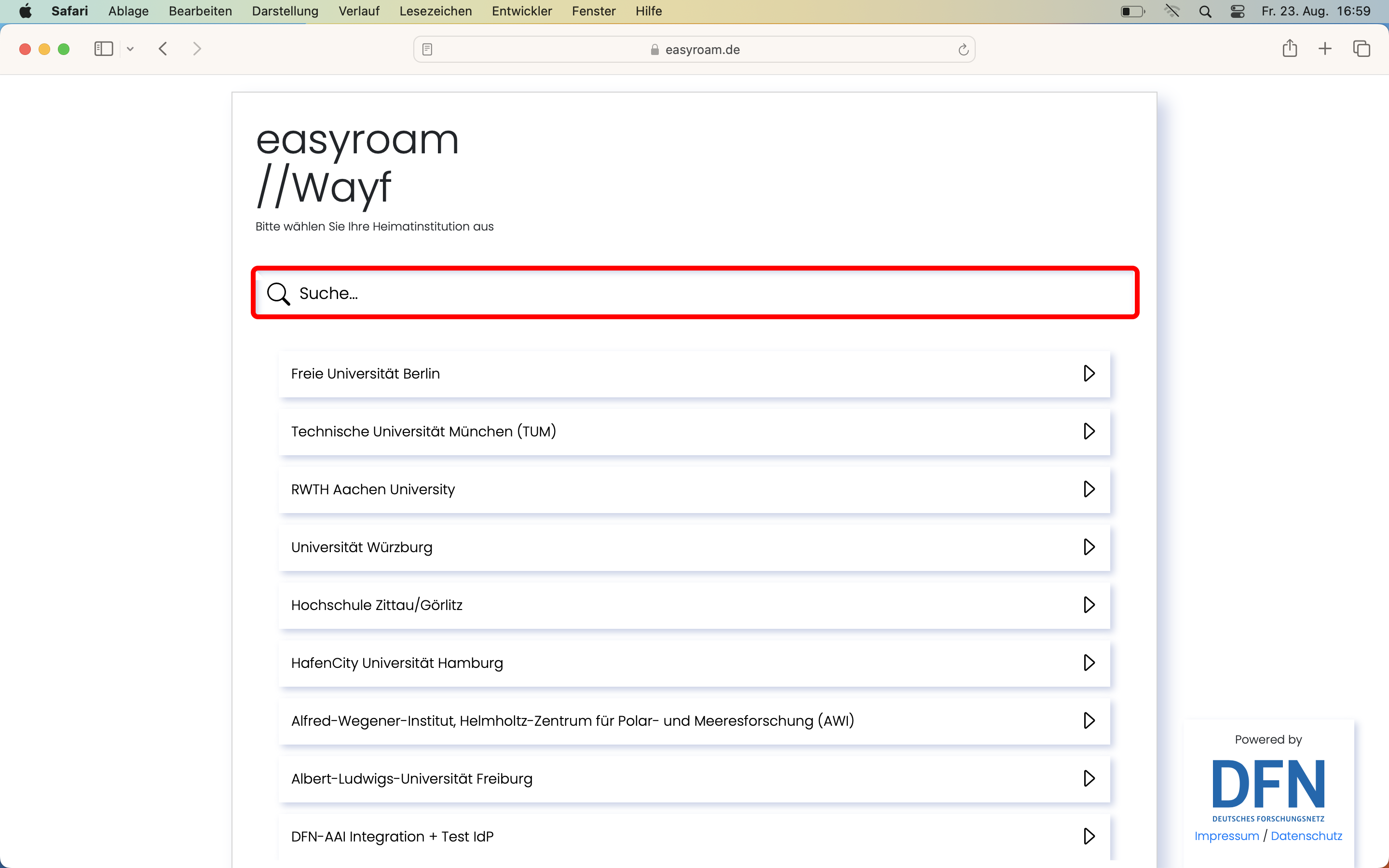Select Albert-Ludwigs-Universität Freiburg
This screenshot has height=868, width=1389.
(694, 778)
